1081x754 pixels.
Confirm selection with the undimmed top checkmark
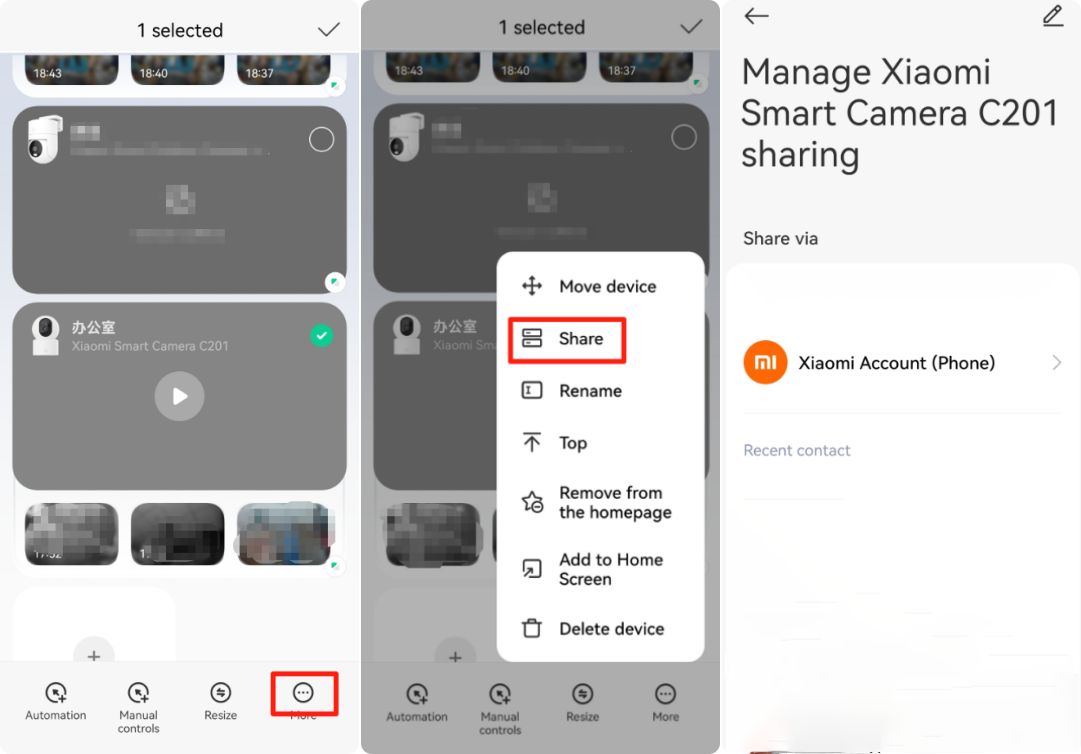coord(328,30)
